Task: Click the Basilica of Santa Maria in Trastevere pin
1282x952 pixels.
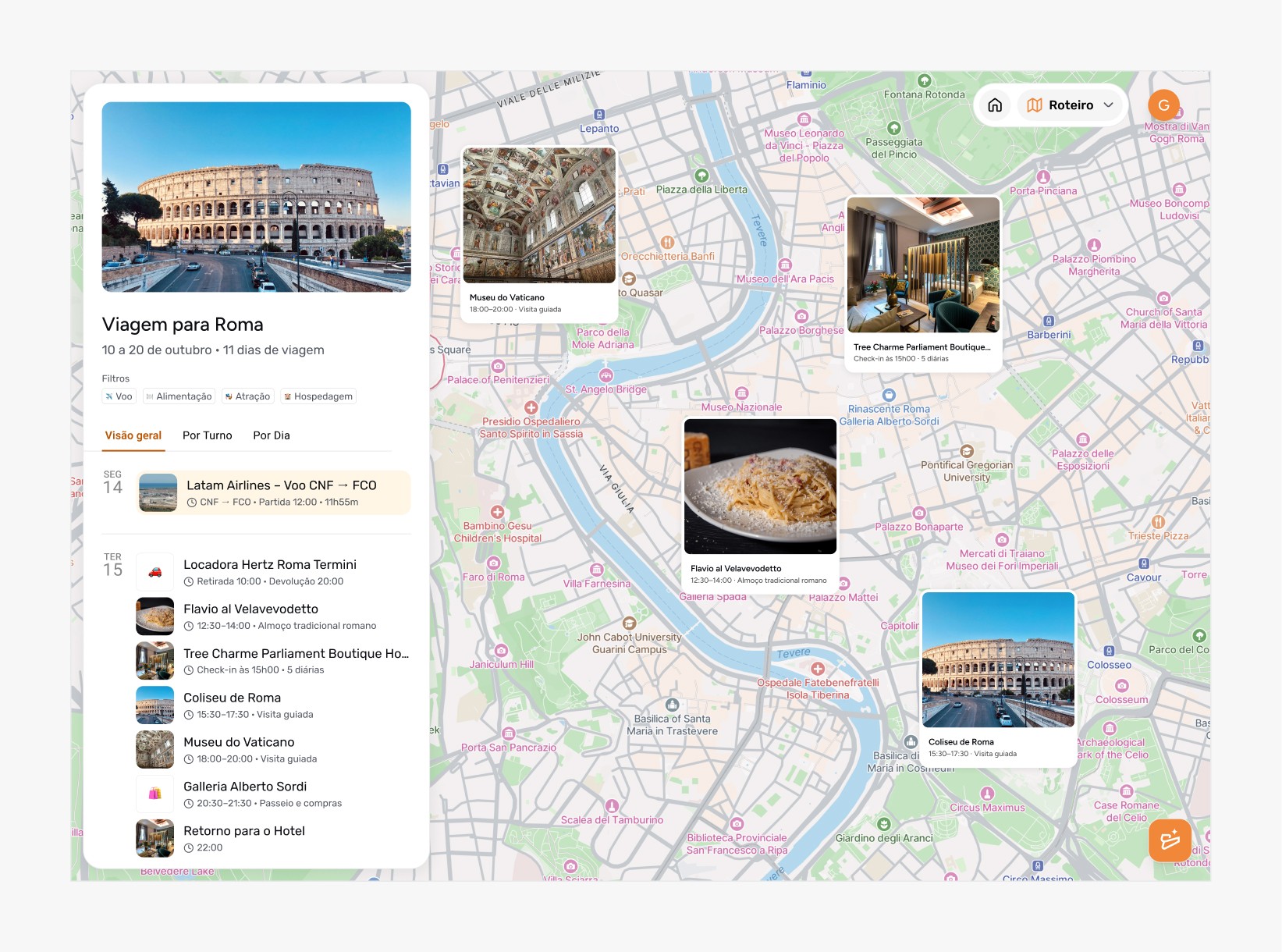Action: [x=673, y=705]
